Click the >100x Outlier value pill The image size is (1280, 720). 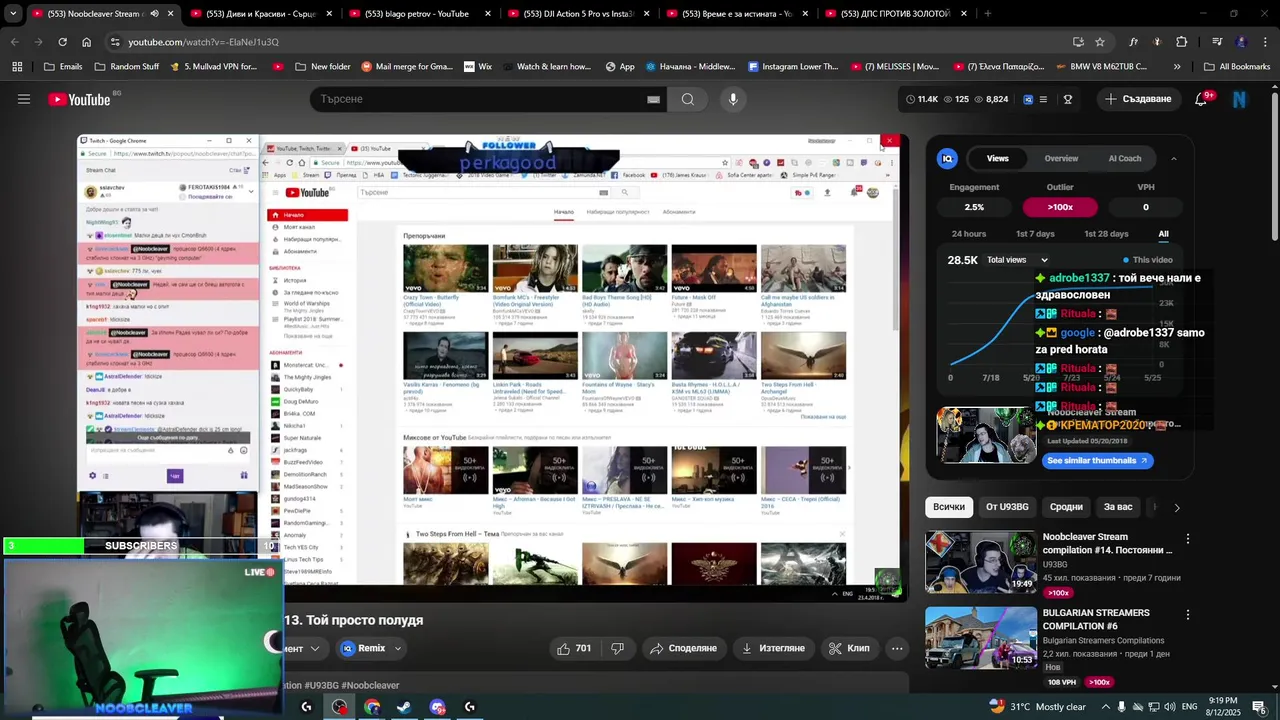(x=1060, y=207)
